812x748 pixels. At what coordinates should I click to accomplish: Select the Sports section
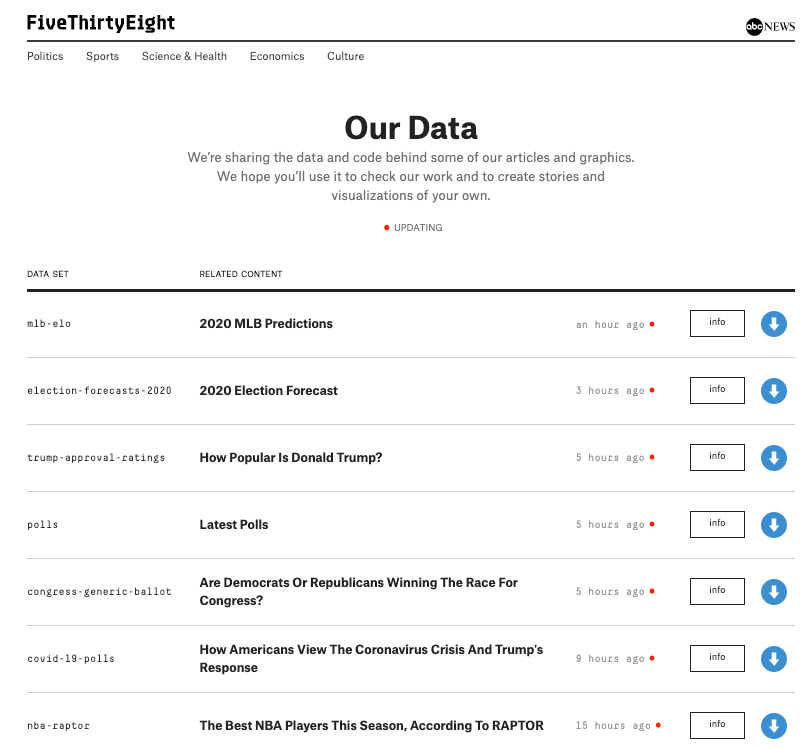click(102, 57)
